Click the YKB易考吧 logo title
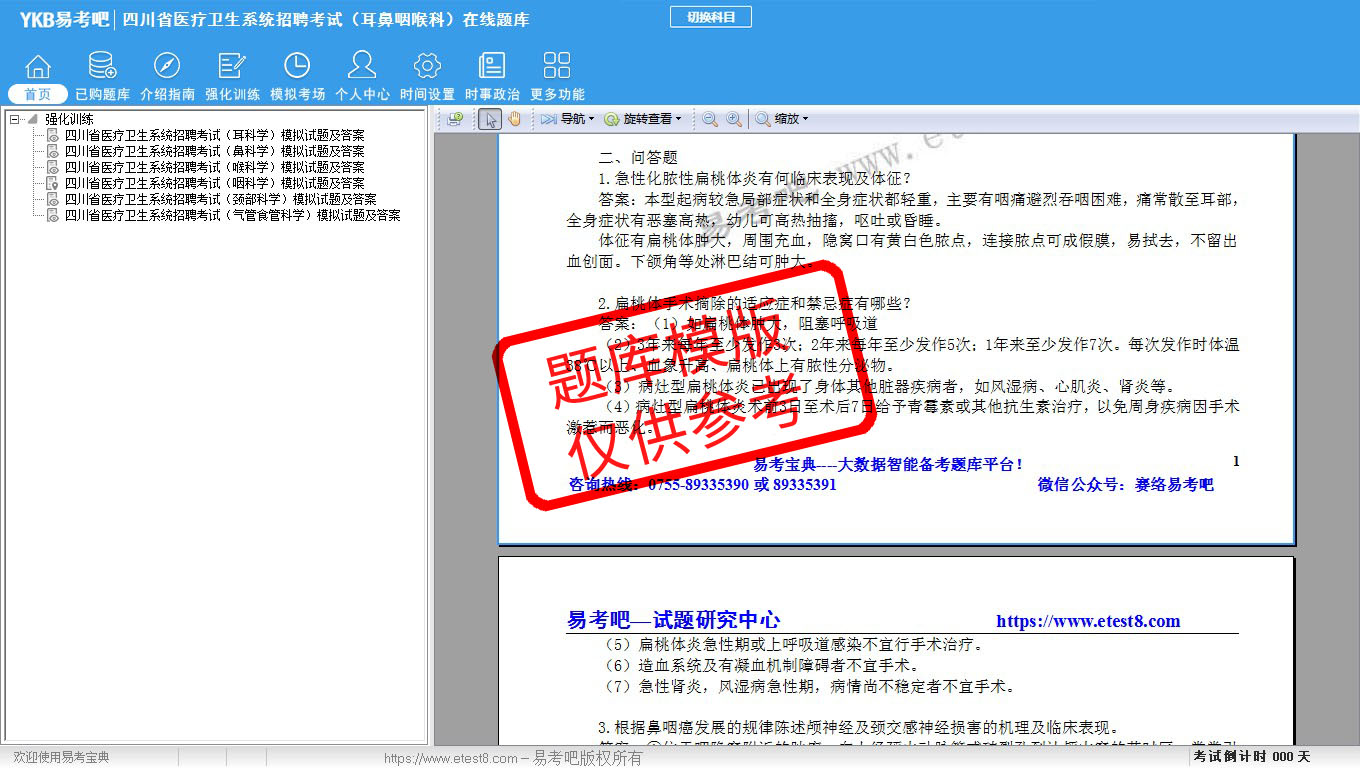This screenshot has height=768, width=1360. [63, 19]
